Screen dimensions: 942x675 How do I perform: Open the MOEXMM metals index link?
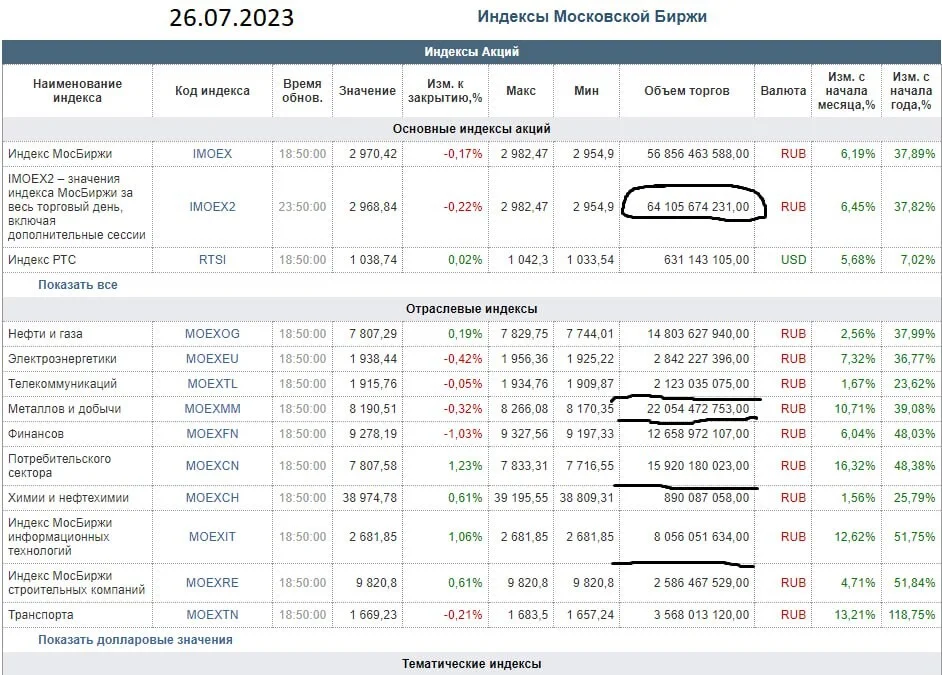point(212,409)
